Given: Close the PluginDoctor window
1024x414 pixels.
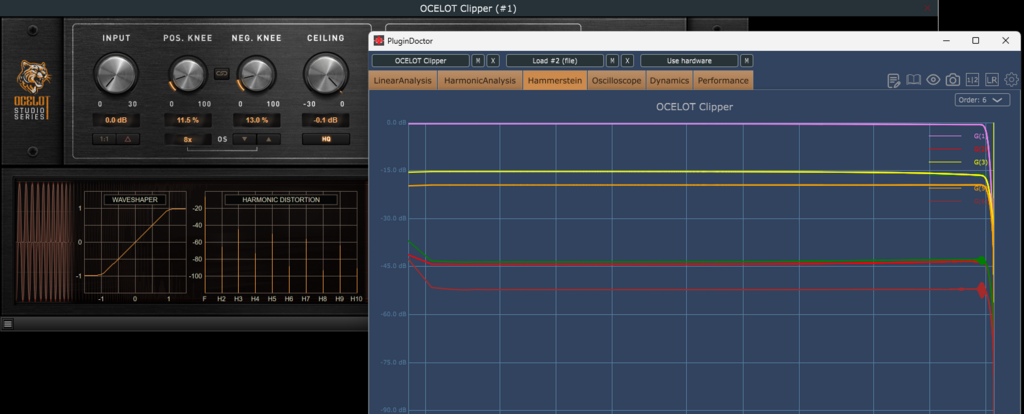Looking at the screenshot, I should [1006, 40].
